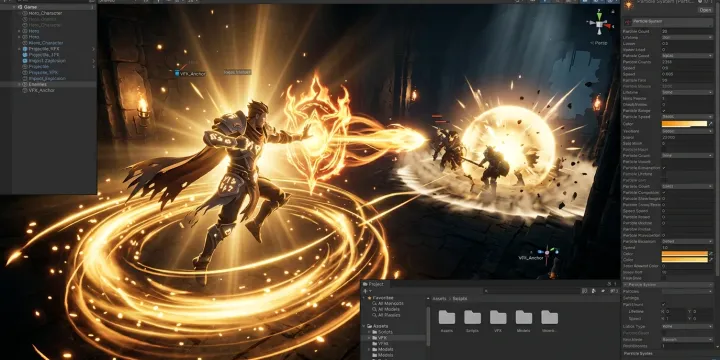Click the search-by-type filter icon in Project toolbar
This screenshot has height=360, width=720.
click(585, 291)
